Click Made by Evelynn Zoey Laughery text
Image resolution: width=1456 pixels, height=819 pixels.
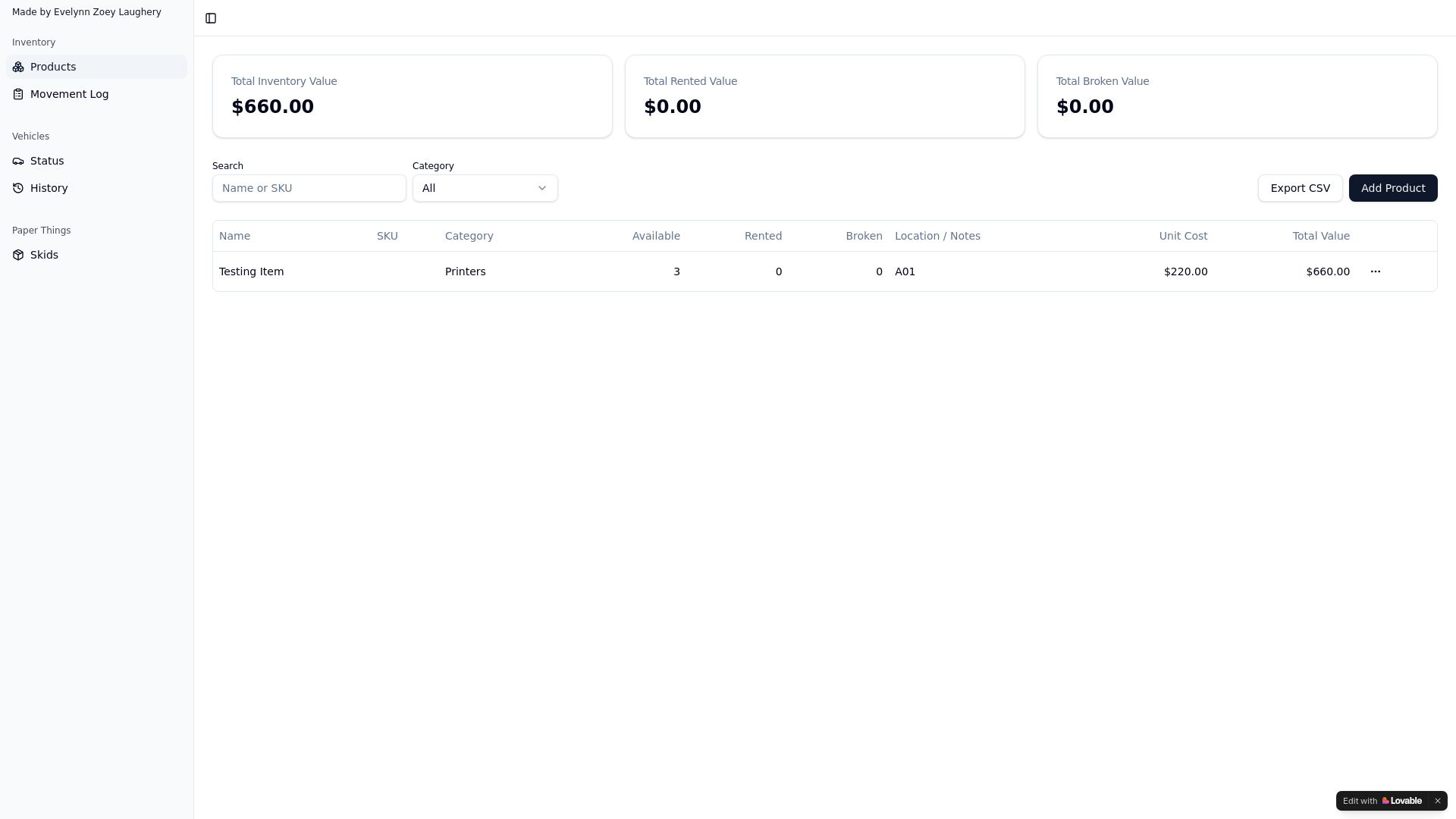86,12
